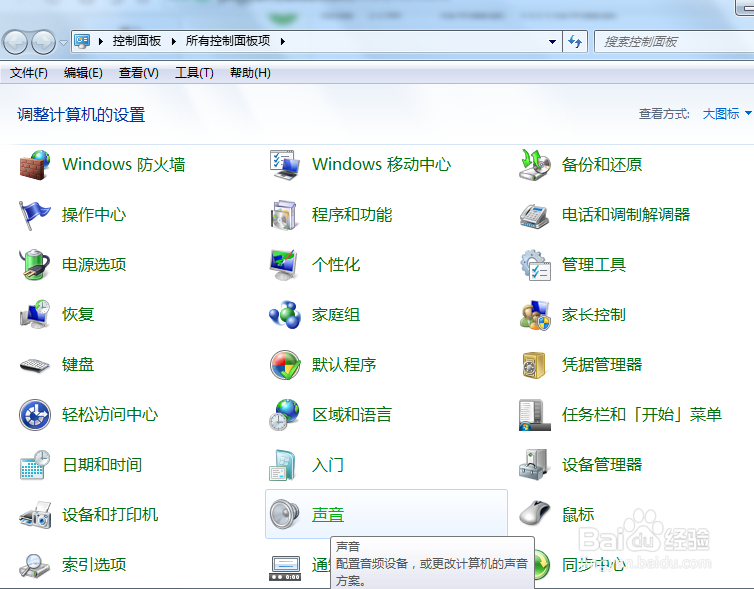Open the 鼠标 mouse icon
Viewport: 754px width, 589px height.
point(535,514)
